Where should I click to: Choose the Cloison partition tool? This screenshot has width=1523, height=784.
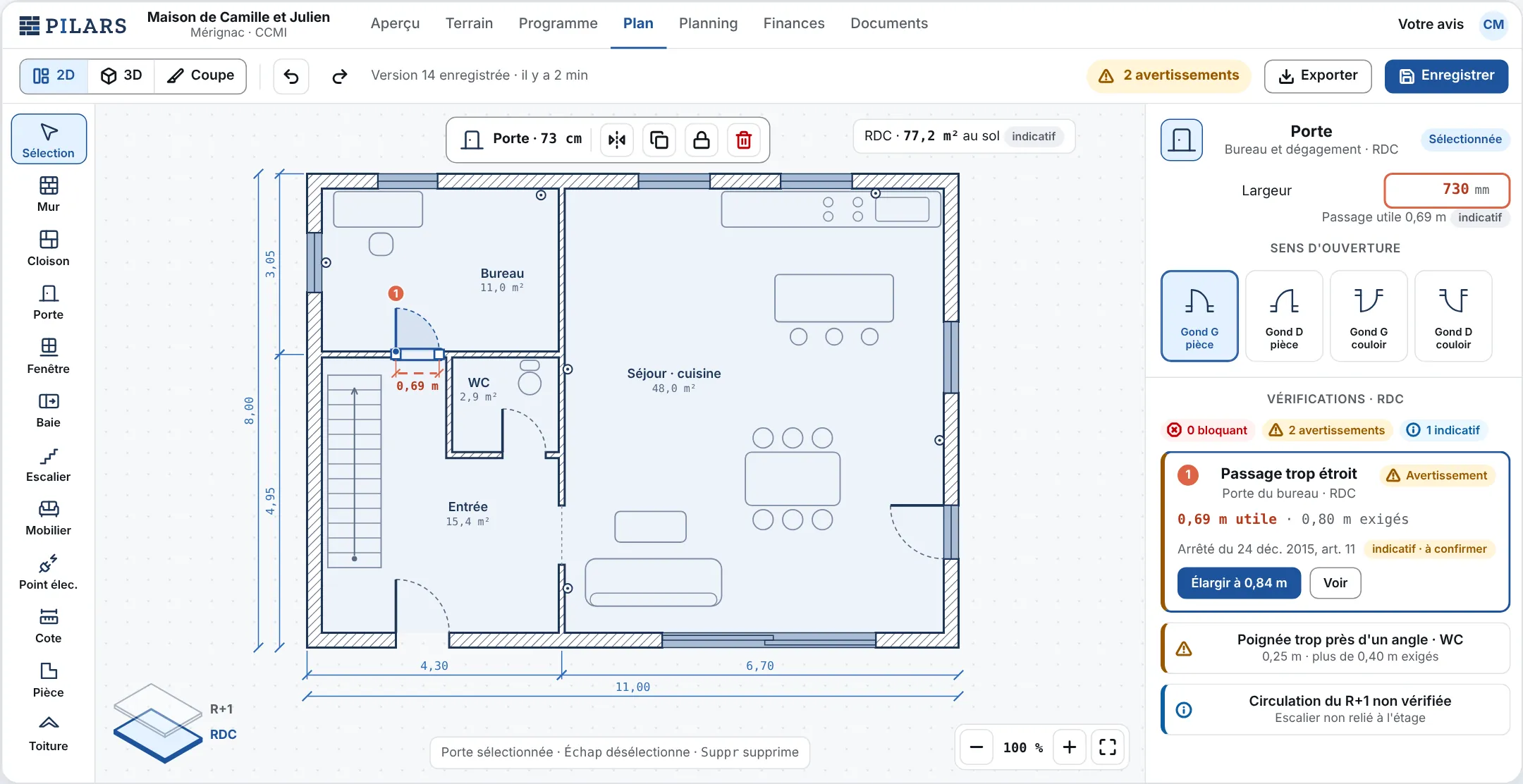(x=49, y=248)
